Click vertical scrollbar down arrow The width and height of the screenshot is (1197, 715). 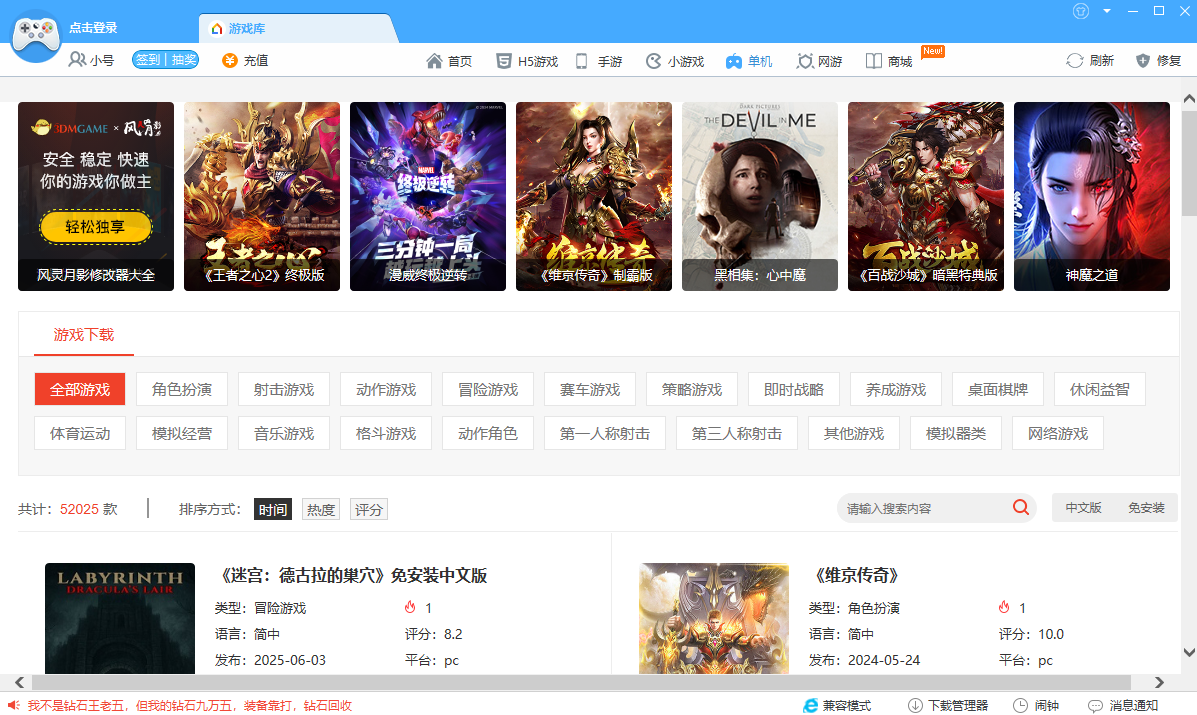click(1189, 652)
